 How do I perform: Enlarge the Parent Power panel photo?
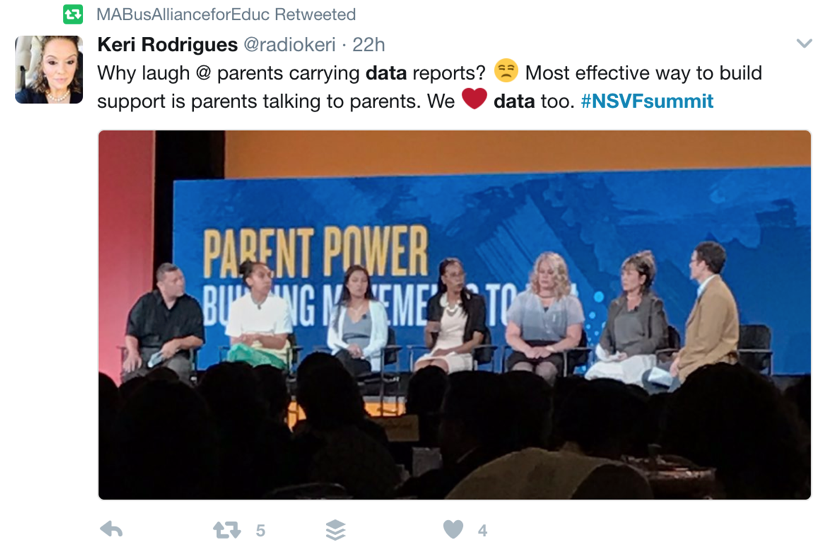454,315
